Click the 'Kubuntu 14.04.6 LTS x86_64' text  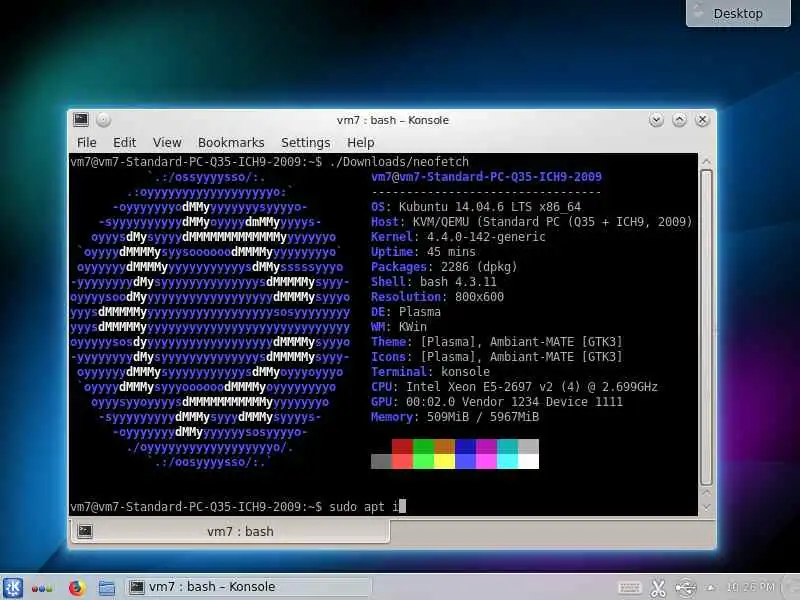(490, 207)
